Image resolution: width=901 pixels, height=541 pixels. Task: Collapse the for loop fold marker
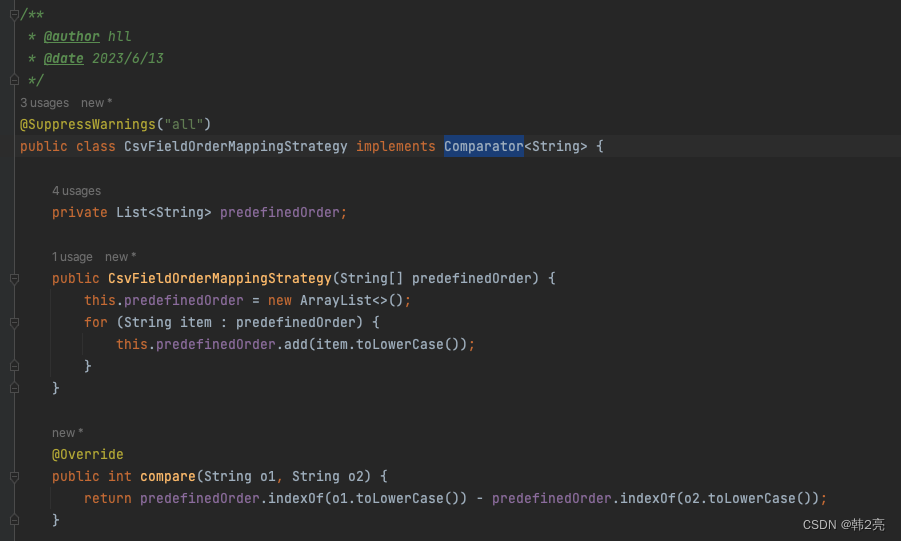click(14, 323)
